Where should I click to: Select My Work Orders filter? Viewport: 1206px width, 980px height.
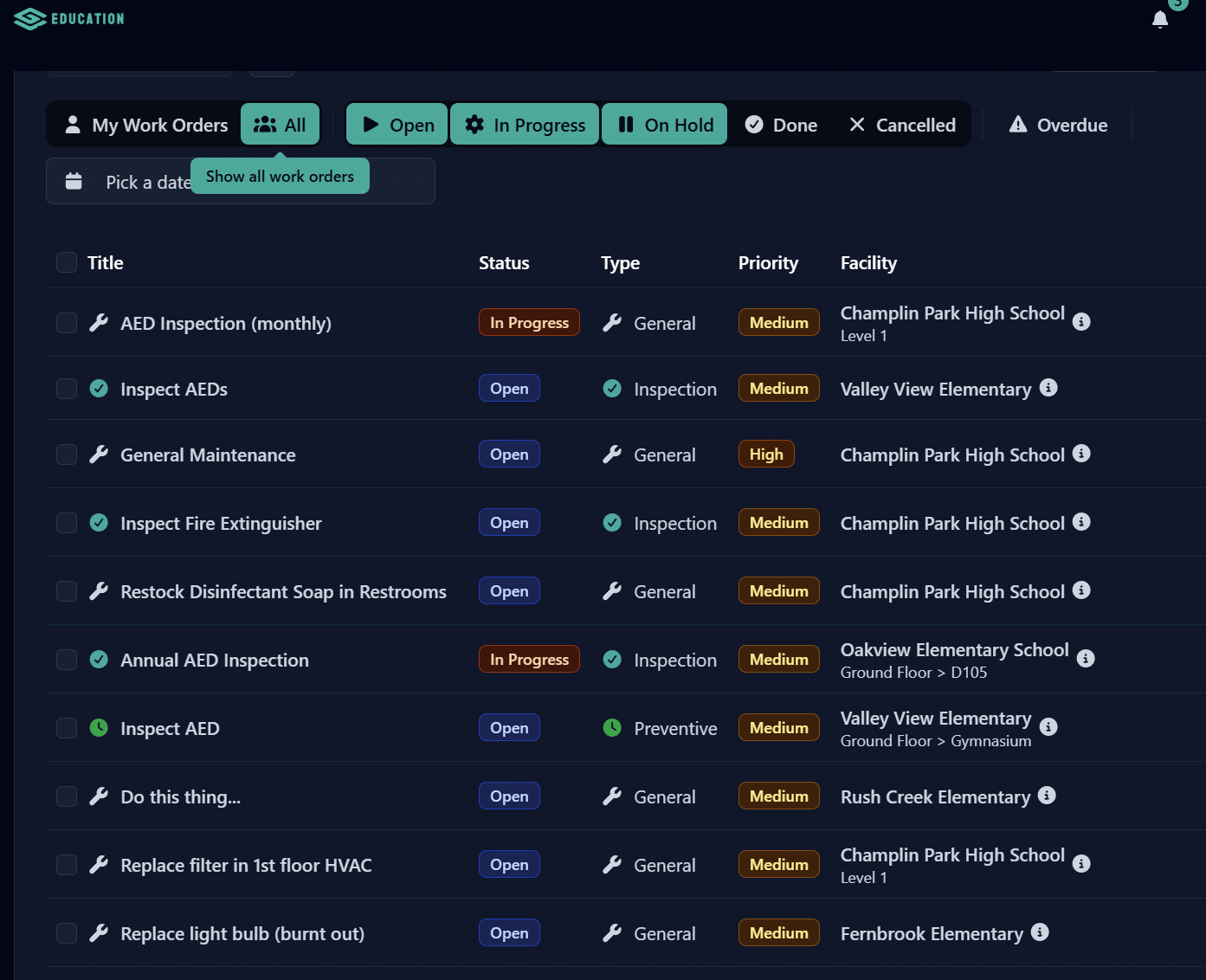click(146, 125)
